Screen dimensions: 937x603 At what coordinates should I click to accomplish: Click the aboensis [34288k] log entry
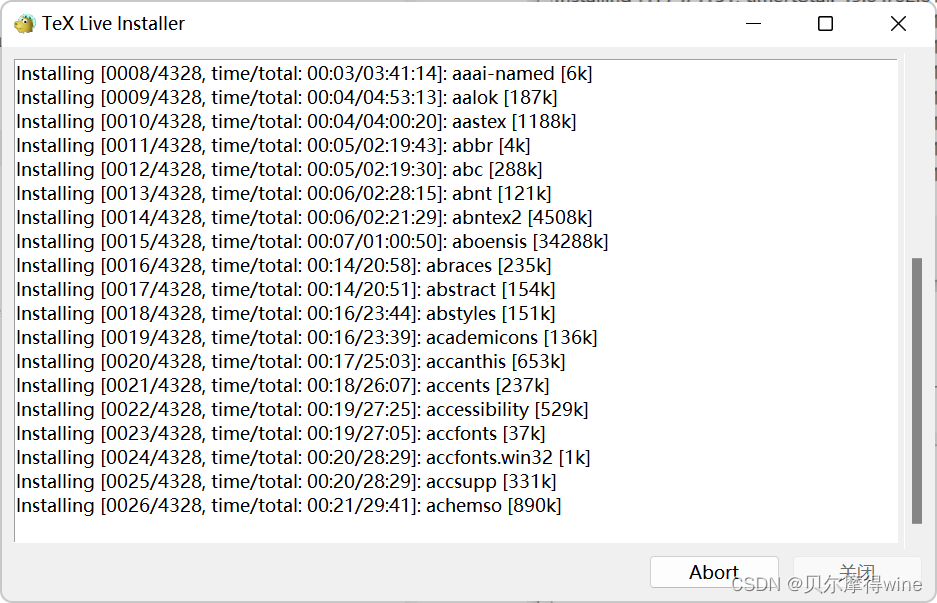pos(312,242)
